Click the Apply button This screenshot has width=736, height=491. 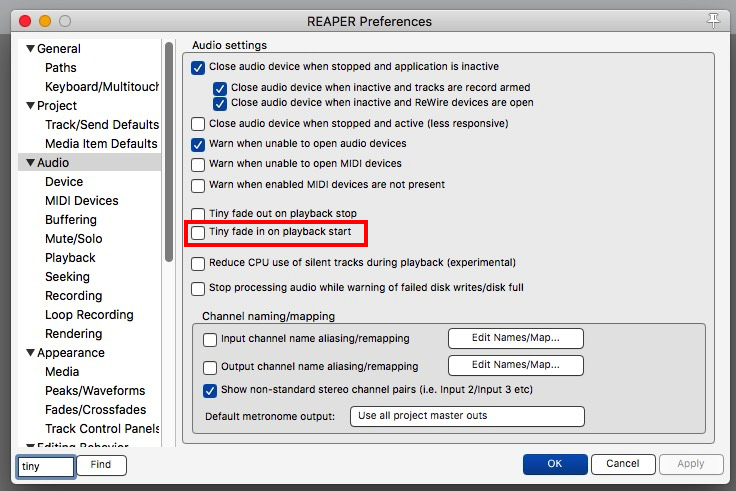tap(690, 464)
